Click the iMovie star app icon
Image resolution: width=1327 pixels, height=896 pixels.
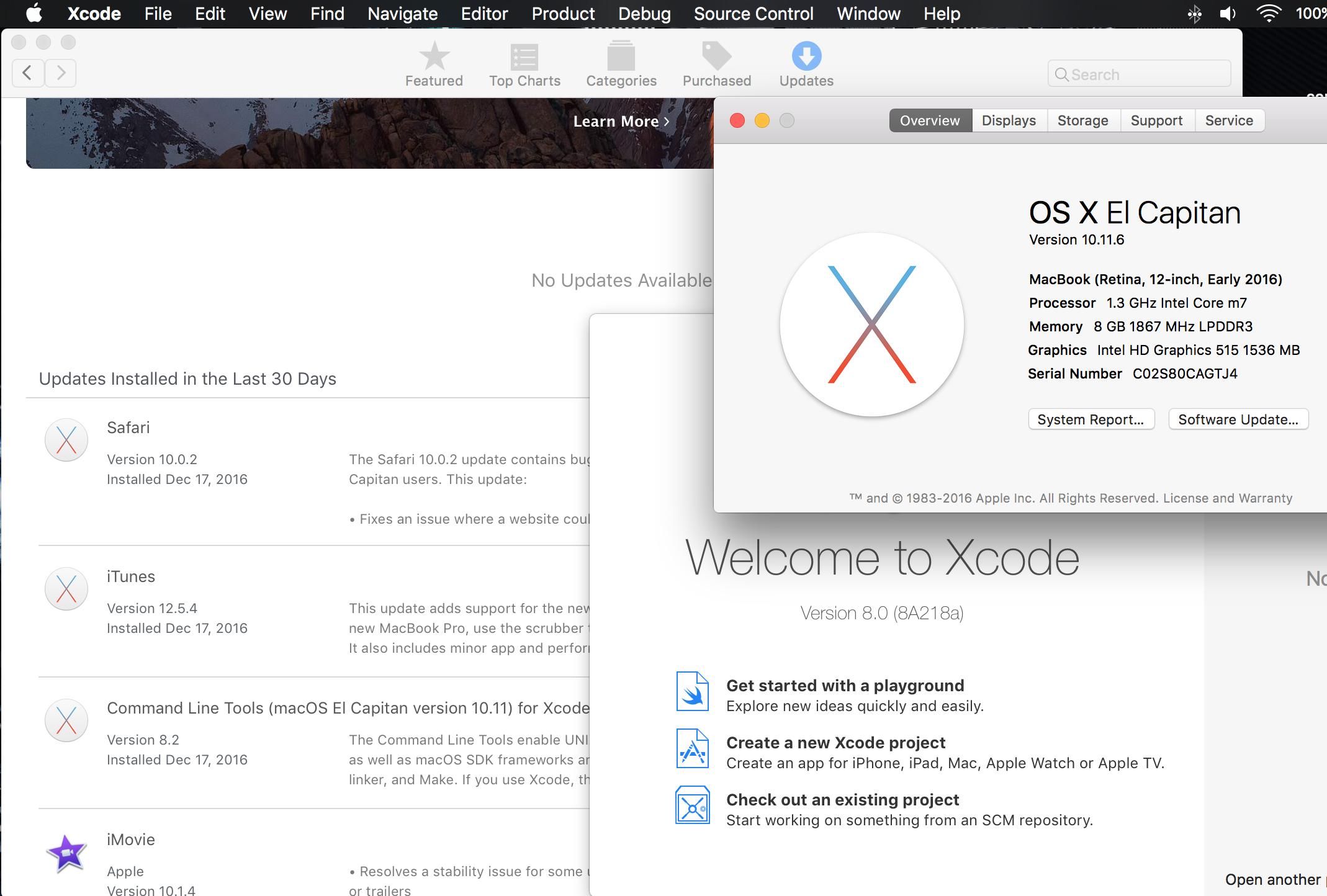(x=66, y=853)
